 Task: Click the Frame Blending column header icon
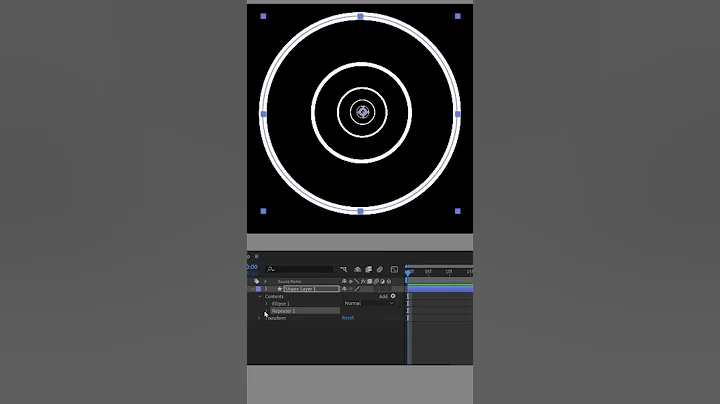point(370,281)
